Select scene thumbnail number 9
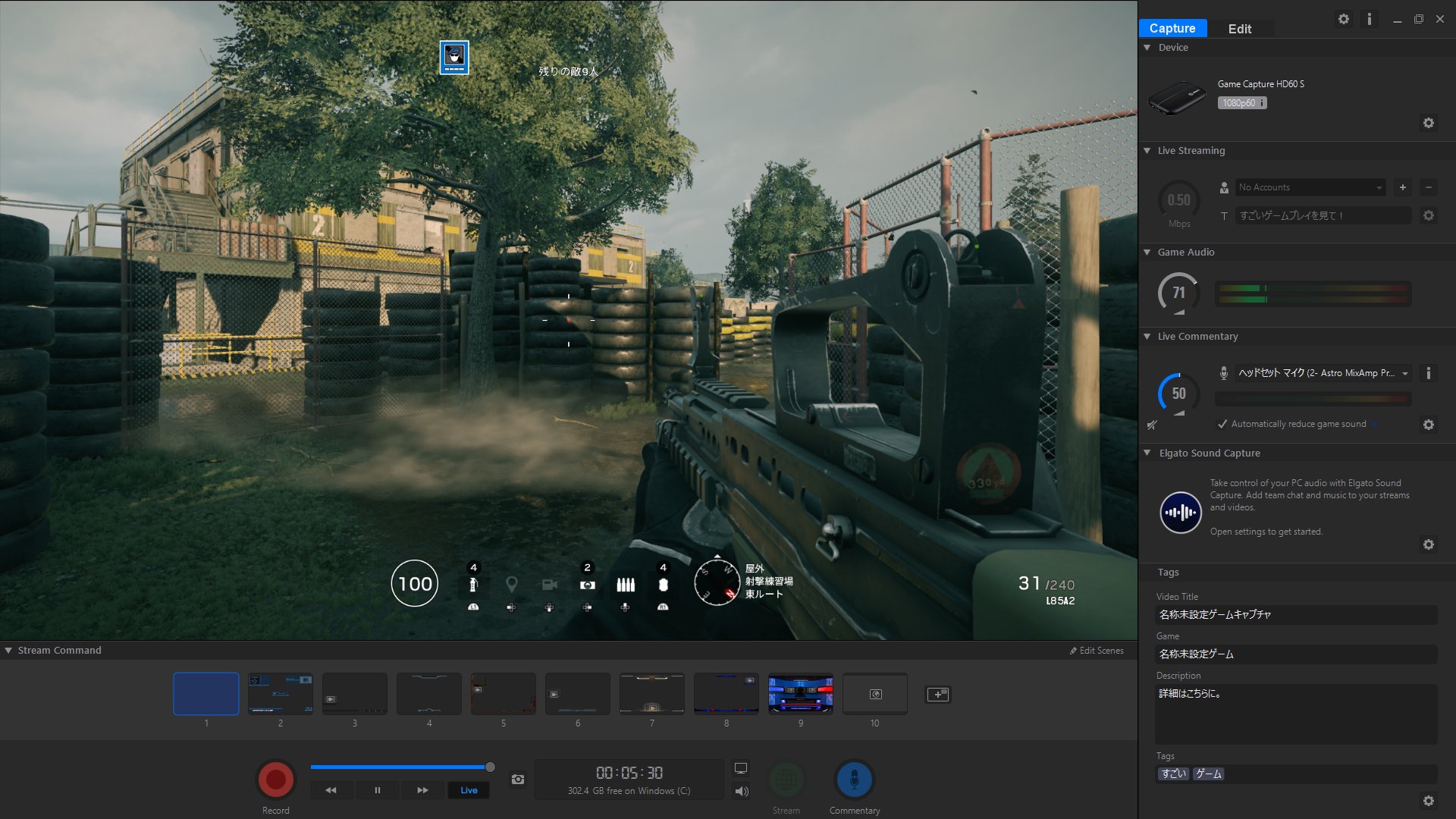Viewport: 1456px width, 819px height. tap(800, 694)
